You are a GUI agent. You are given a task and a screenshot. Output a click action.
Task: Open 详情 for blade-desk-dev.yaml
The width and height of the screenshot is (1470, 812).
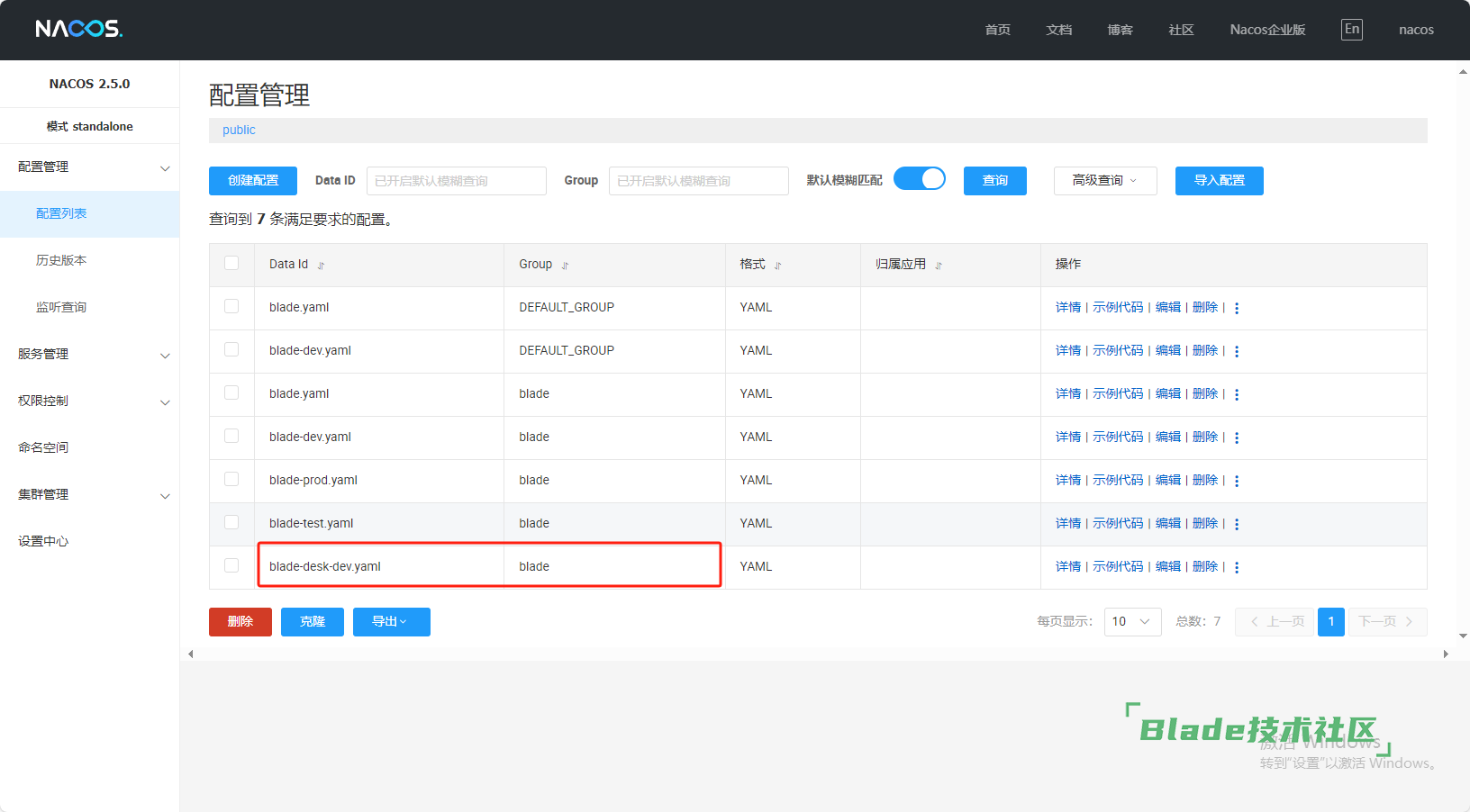[x=1068, y=567]
